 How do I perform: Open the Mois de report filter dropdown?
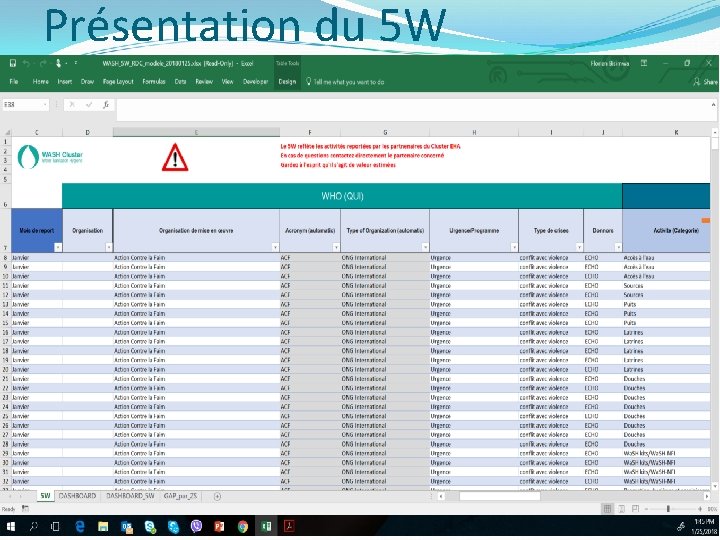[x=58, y=248]
